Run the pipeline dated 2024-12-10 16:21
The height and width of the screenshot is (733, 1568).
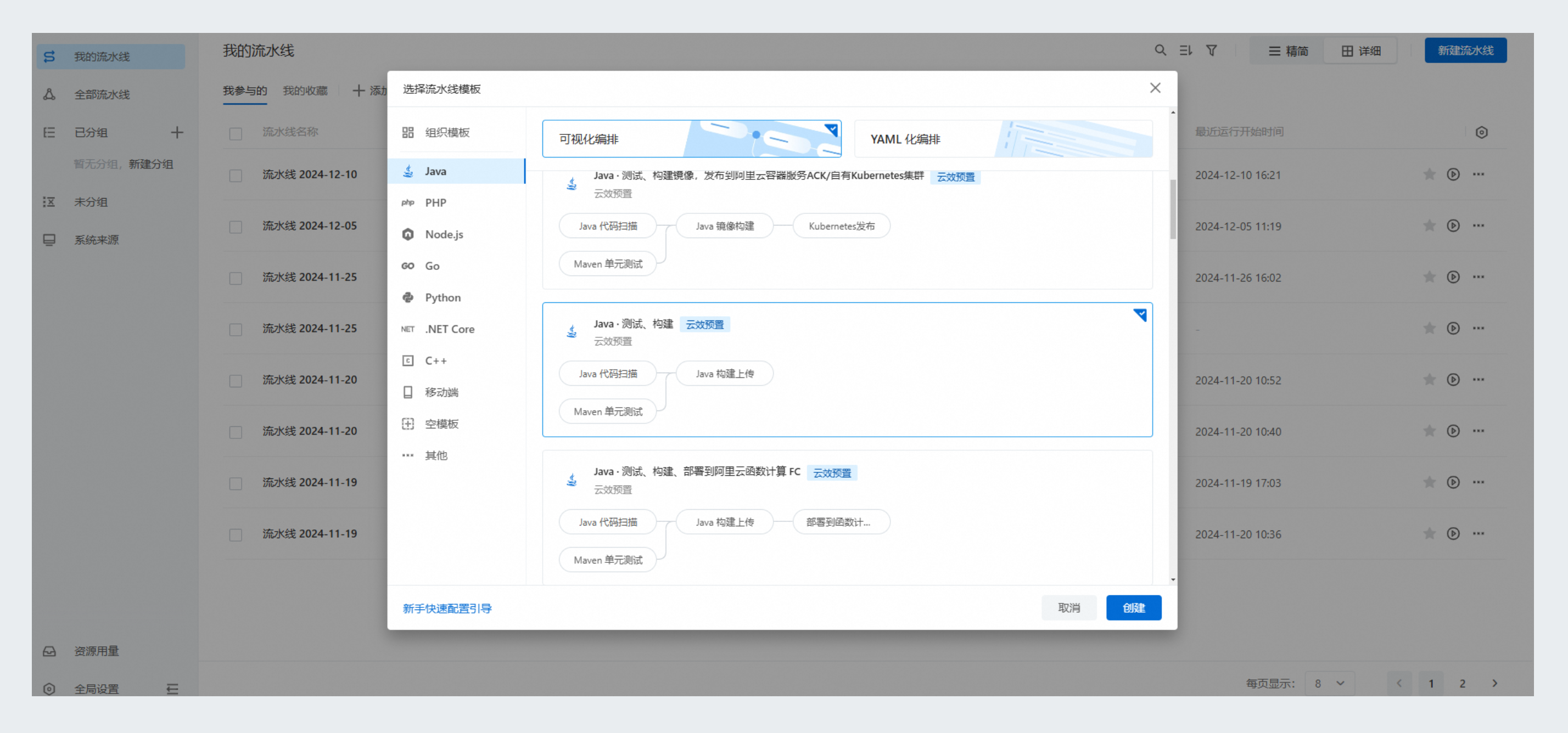[1453, 174]
